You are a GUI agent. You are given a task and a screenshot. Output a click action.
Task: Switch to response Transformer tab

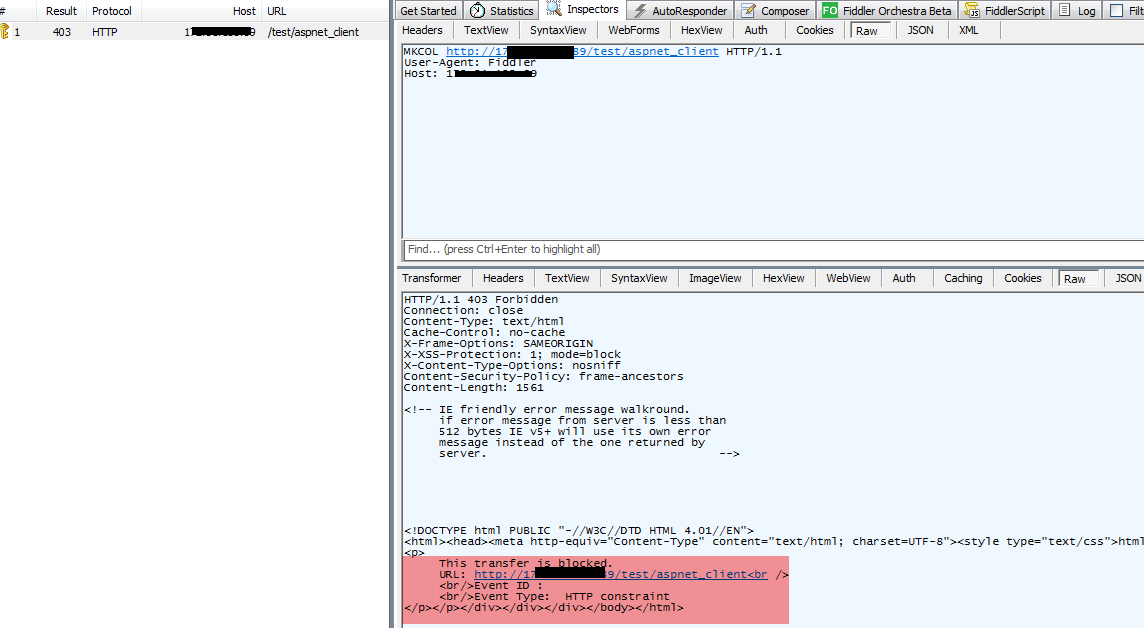point(432,278)
